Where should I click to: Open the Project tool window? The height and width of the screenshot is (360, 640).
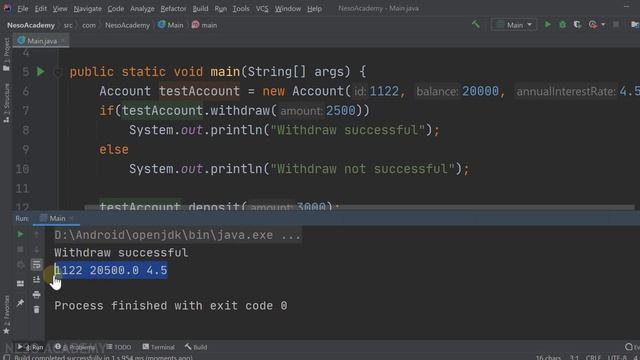[6, 54]
